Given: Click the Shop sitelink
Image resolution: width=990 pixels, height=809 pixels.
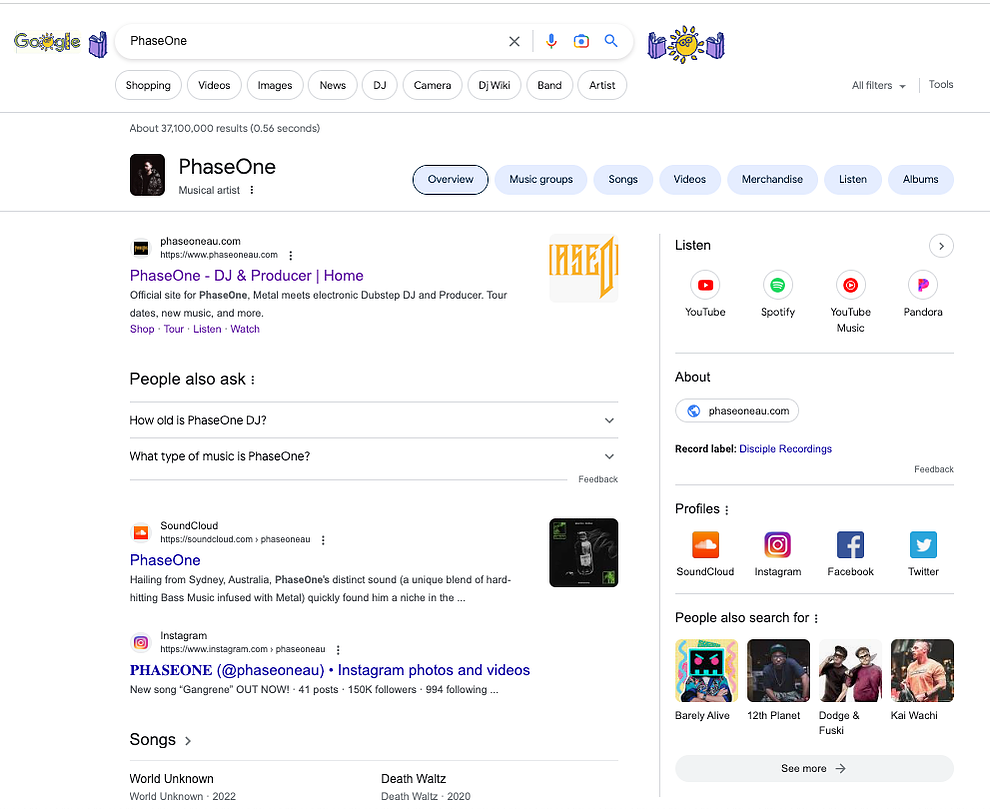Looking at the screenshot, I should pyautogui.click(x=142, y=330).
